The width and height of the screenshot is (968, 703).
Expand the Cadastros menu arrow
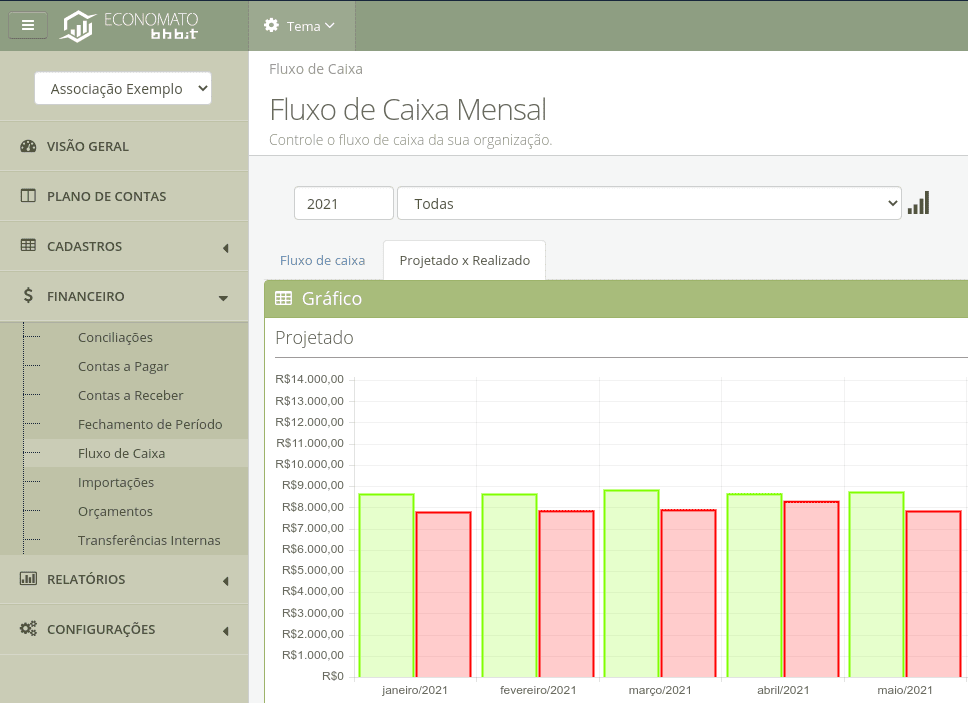pos(225,248)
